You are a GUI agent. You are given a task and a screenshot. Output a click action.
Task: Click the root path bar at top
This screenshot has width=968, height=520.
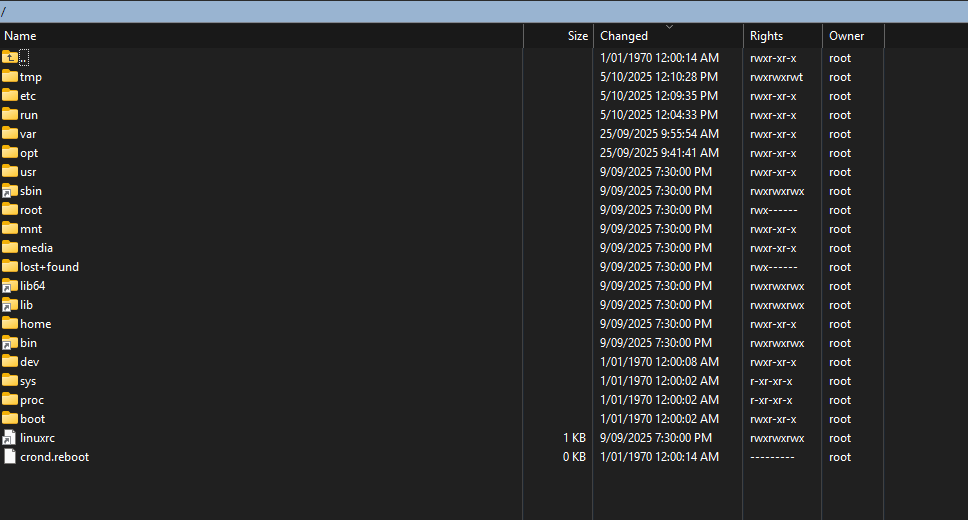click(484, 11)
